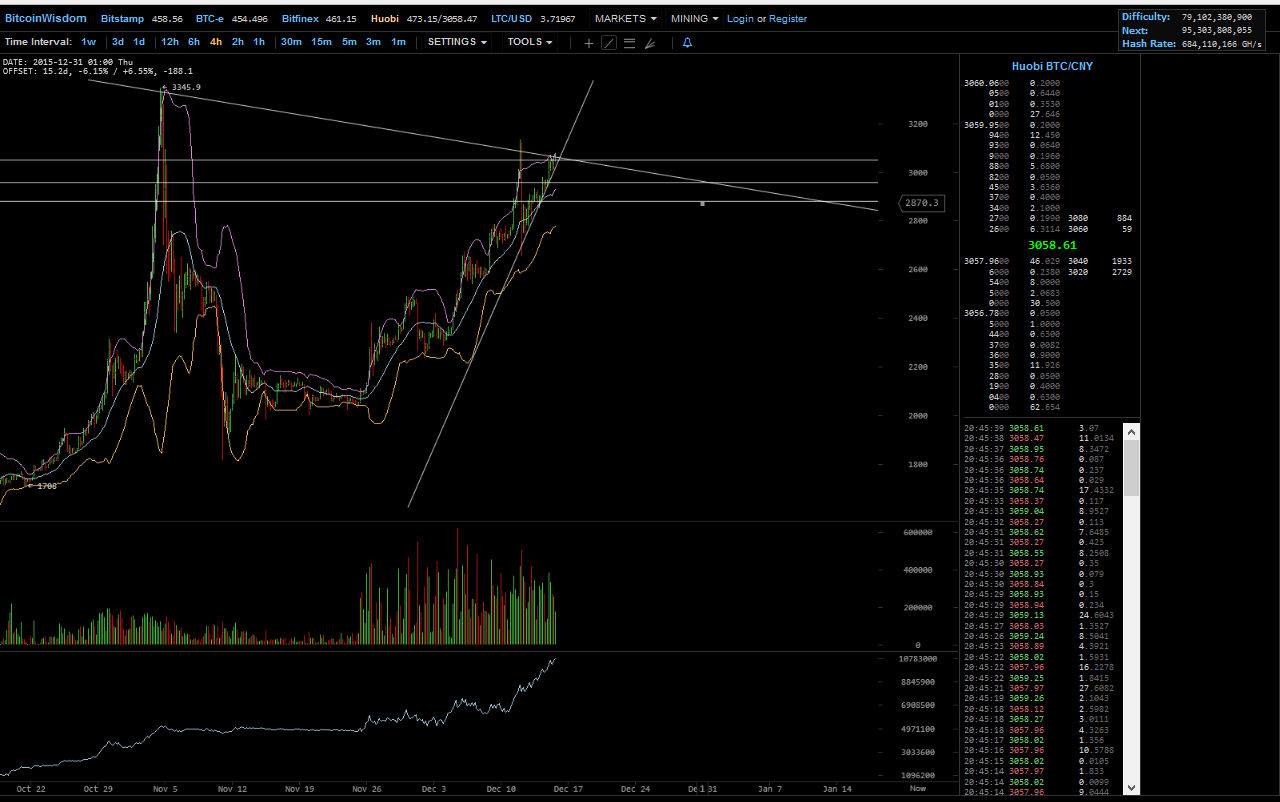Click the 20:45:35 trade with volume 17.4332

(1040, 490)
